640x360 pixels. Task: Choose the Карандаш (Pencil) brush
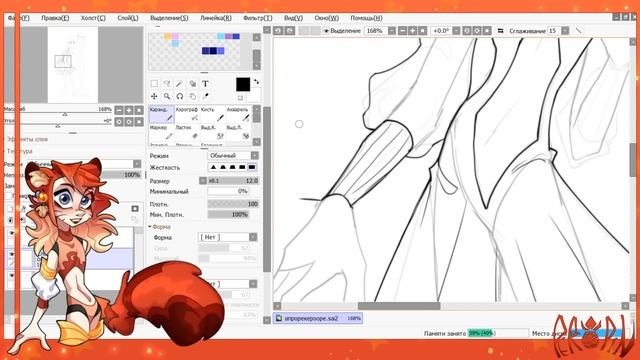tap(162, 114)
